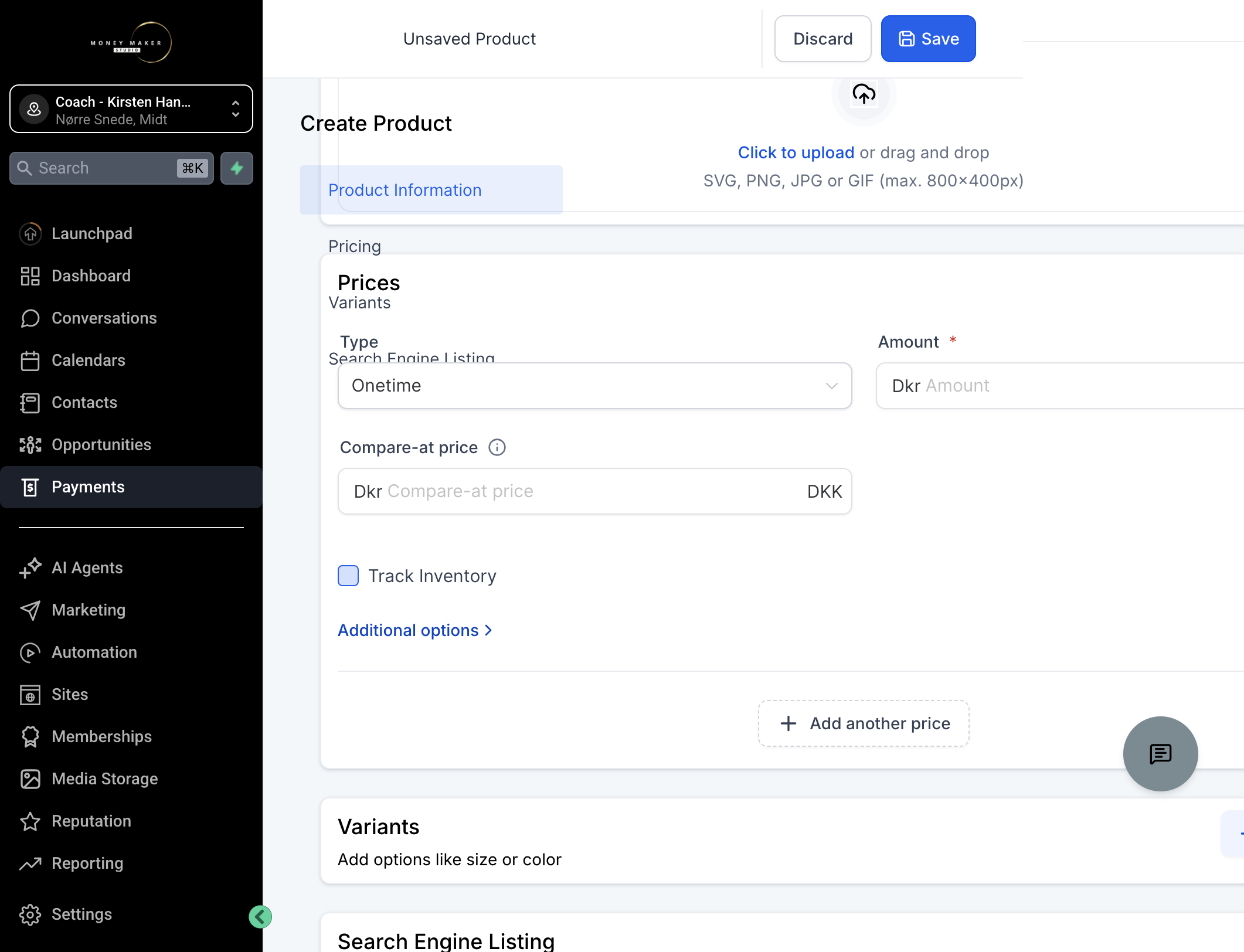Click Add another price button
1244x952 pixels.
click(864, 723)
